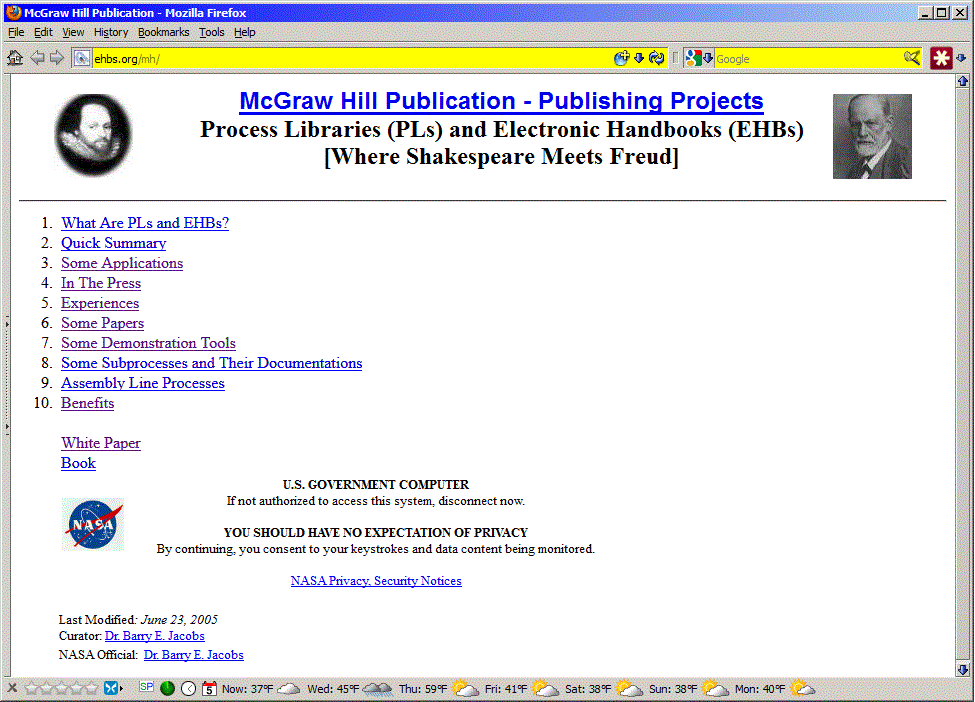Screen dimensions: 975x702
Task: Click the Sun 38°F weather icon
Action: [x=715, y=688]
